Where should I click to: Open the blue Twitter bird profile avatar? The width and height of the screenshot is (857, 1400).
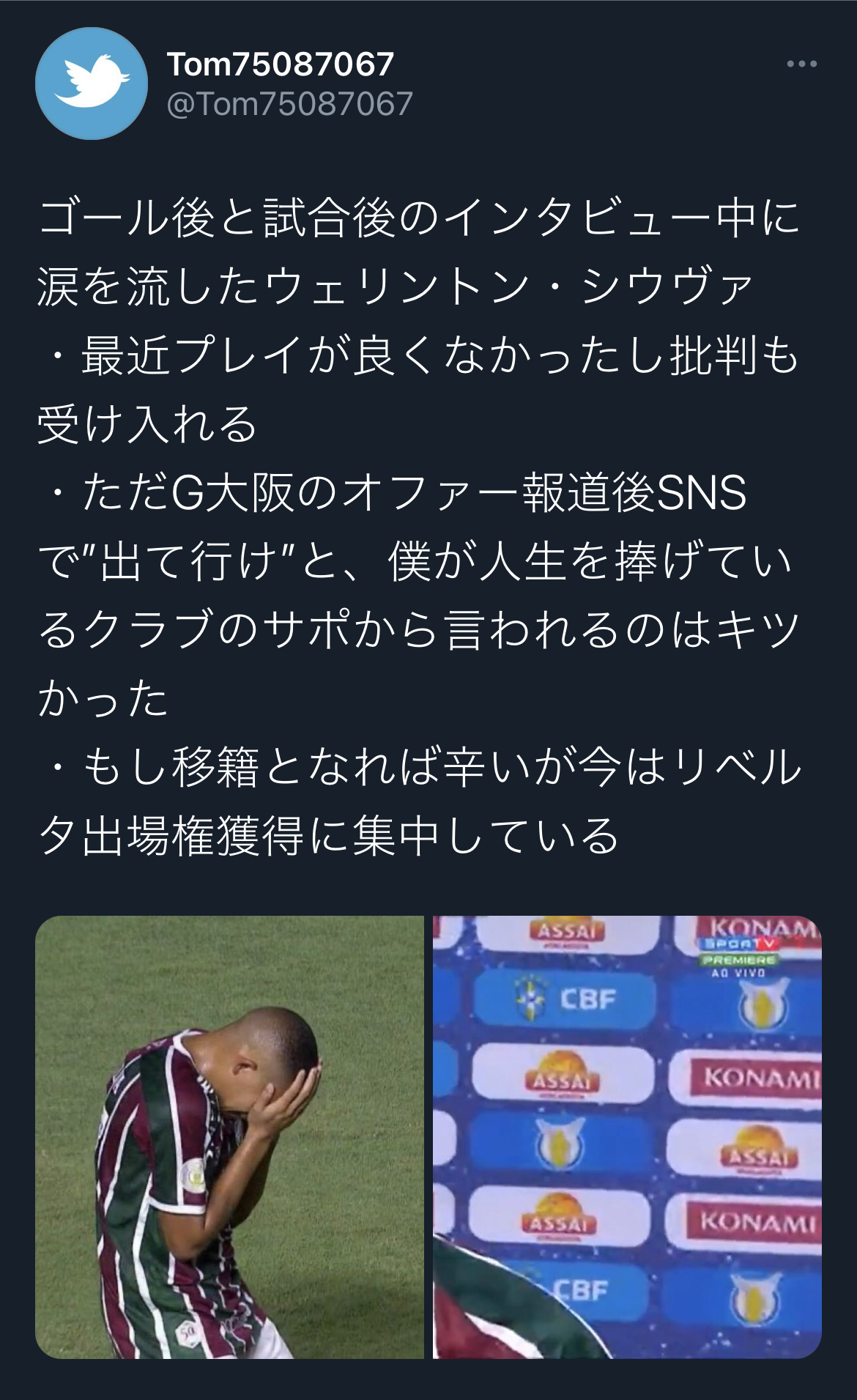coord(91,84)
